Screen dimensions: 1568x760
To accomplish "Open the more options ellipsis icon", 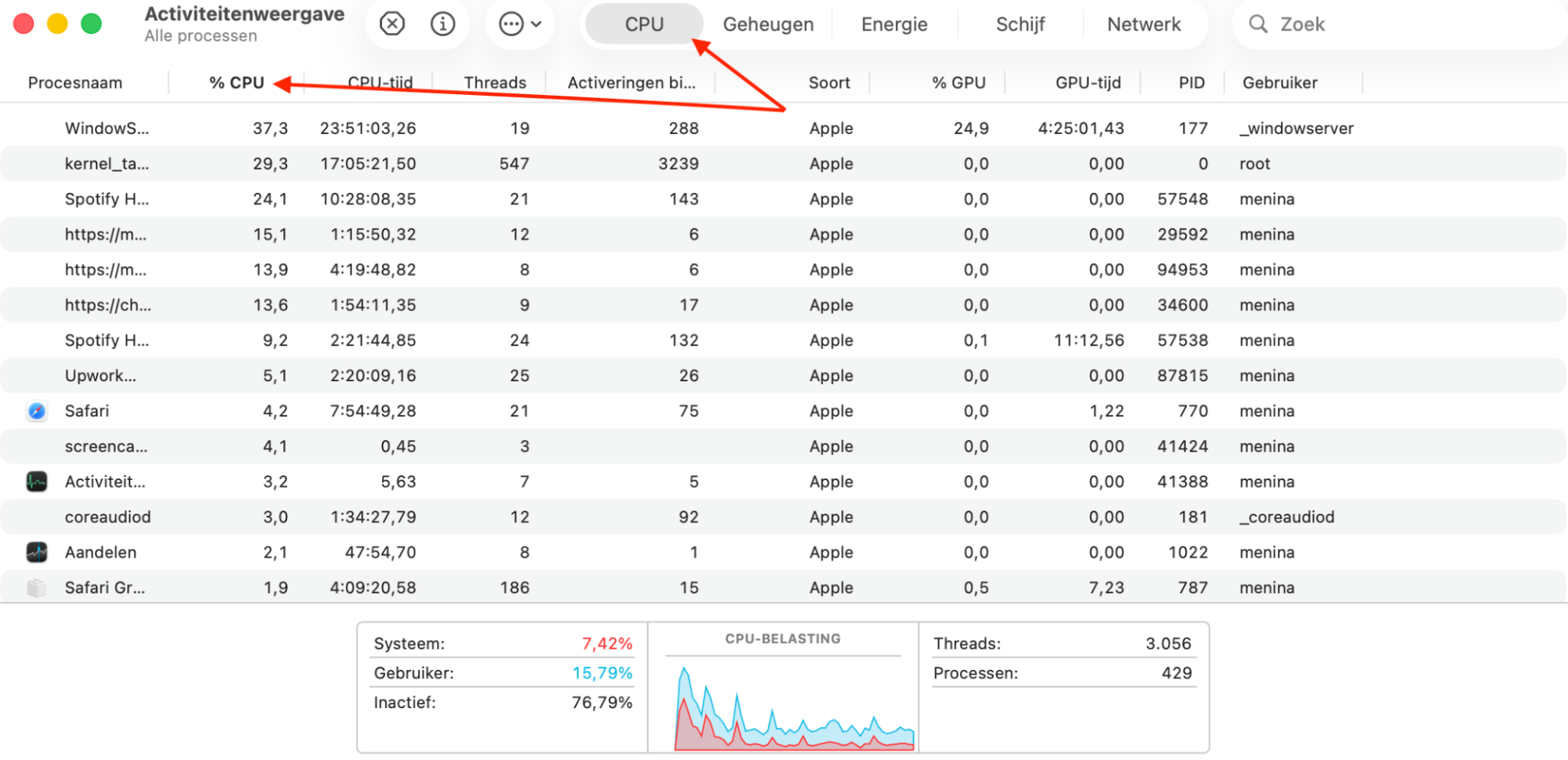I will (x=510, y=24).
